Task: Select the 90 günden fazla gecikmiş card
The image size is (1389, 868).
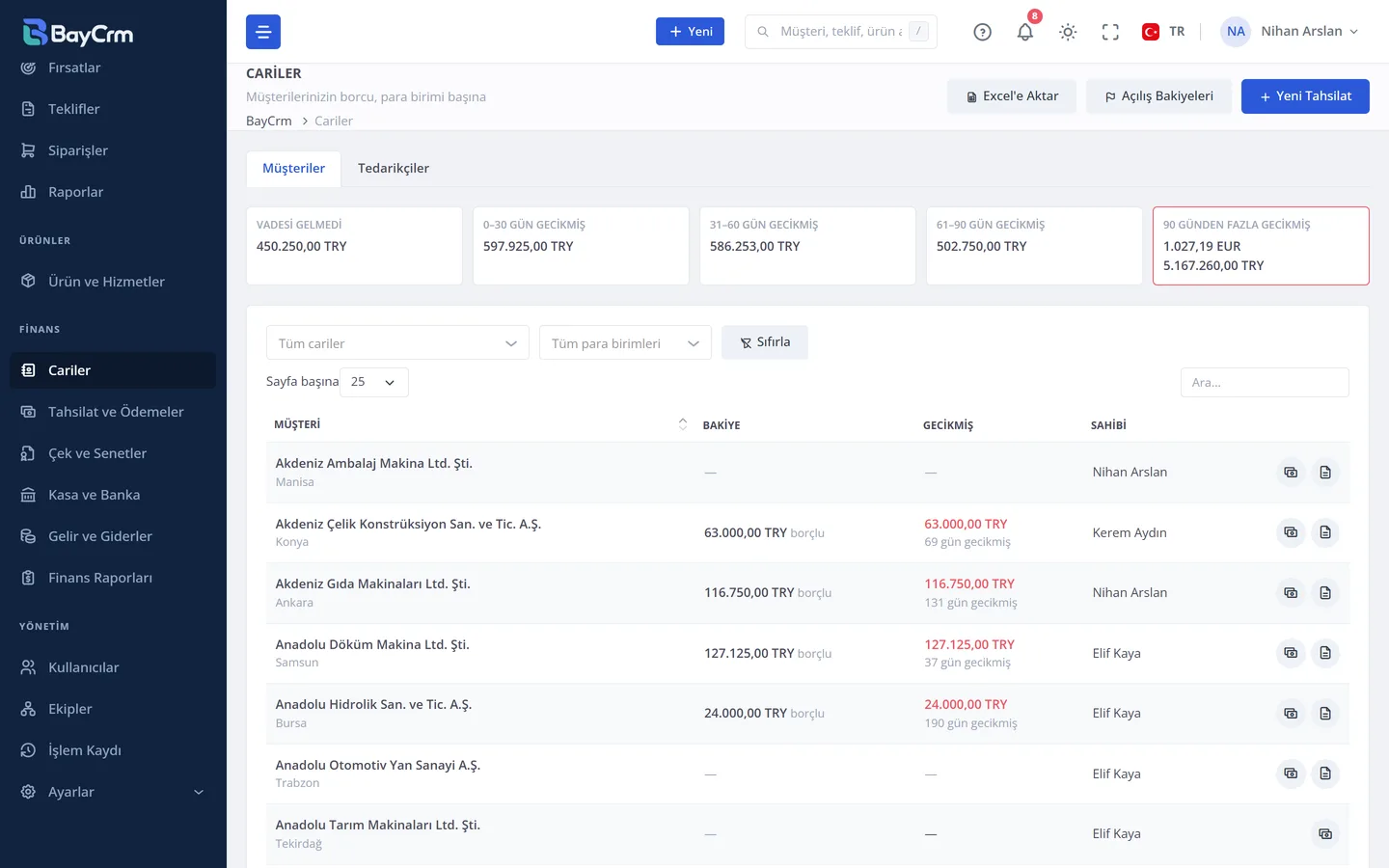Action: pyautogui.click(x=1261, y=246)
